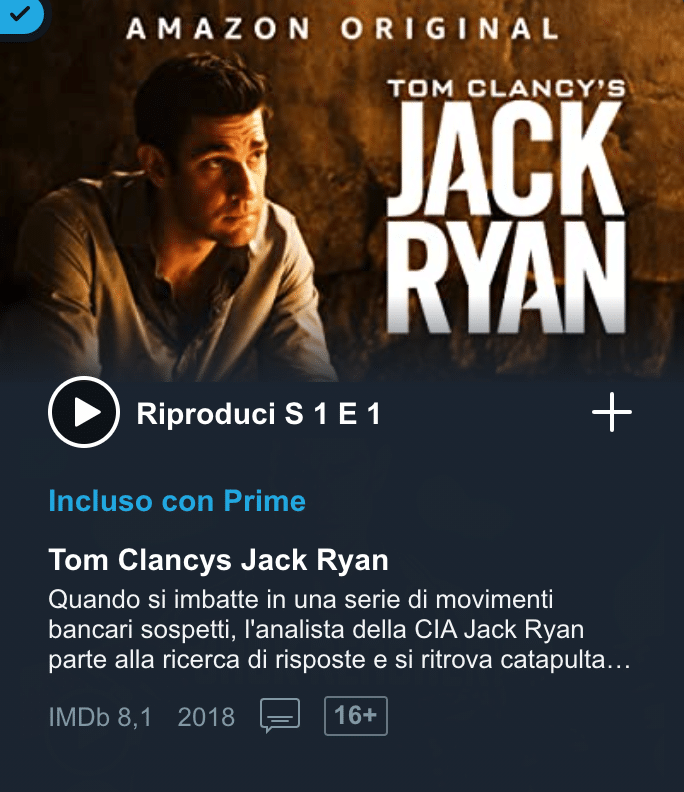684x792 pixels.
Task: Add Jack Ryan to watchlist with plus icon
Action: click(612, 412)
